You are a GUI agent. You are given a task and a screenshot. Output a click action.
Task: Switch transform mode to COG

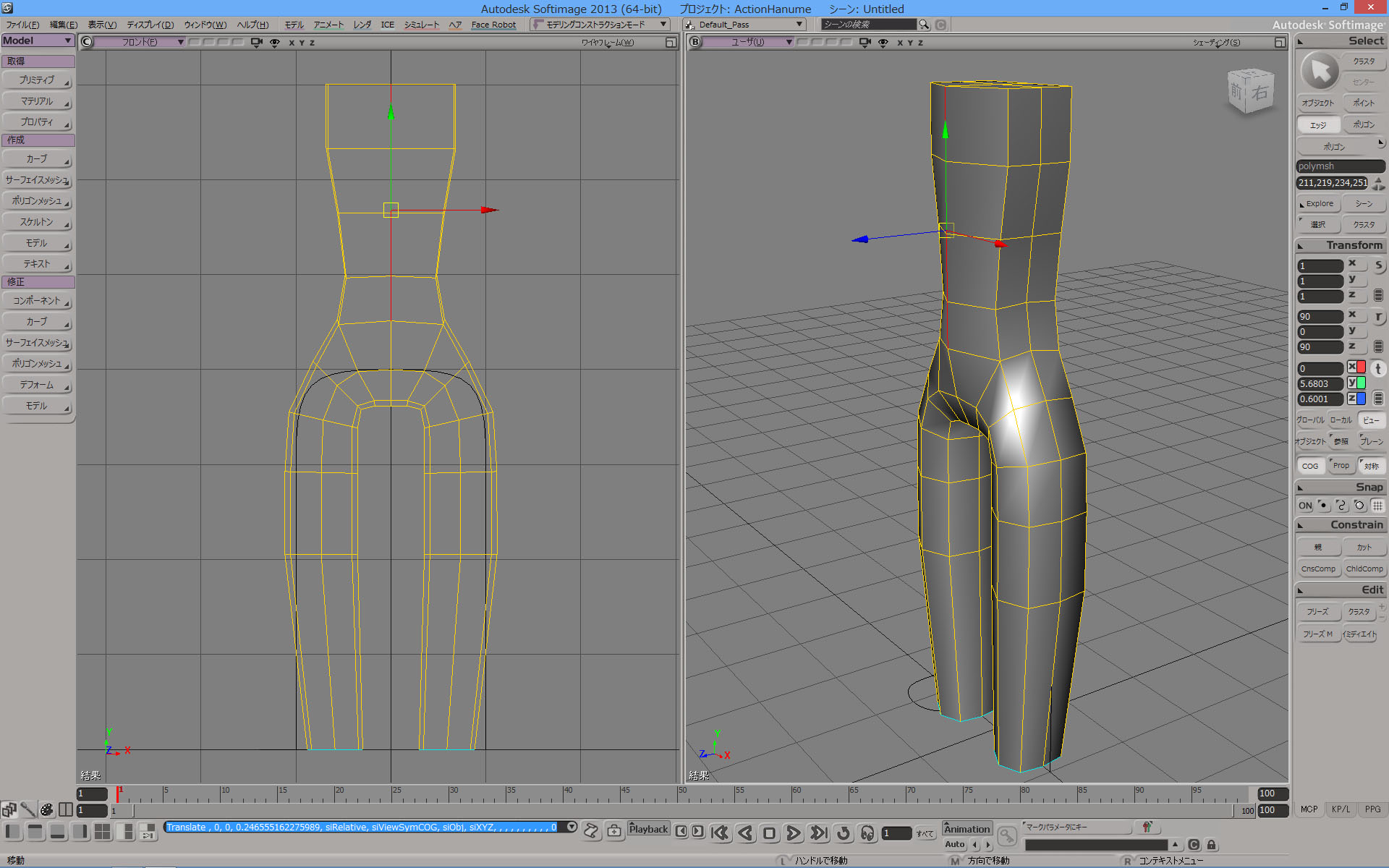pyautogui.click(x=1310, y=465)
